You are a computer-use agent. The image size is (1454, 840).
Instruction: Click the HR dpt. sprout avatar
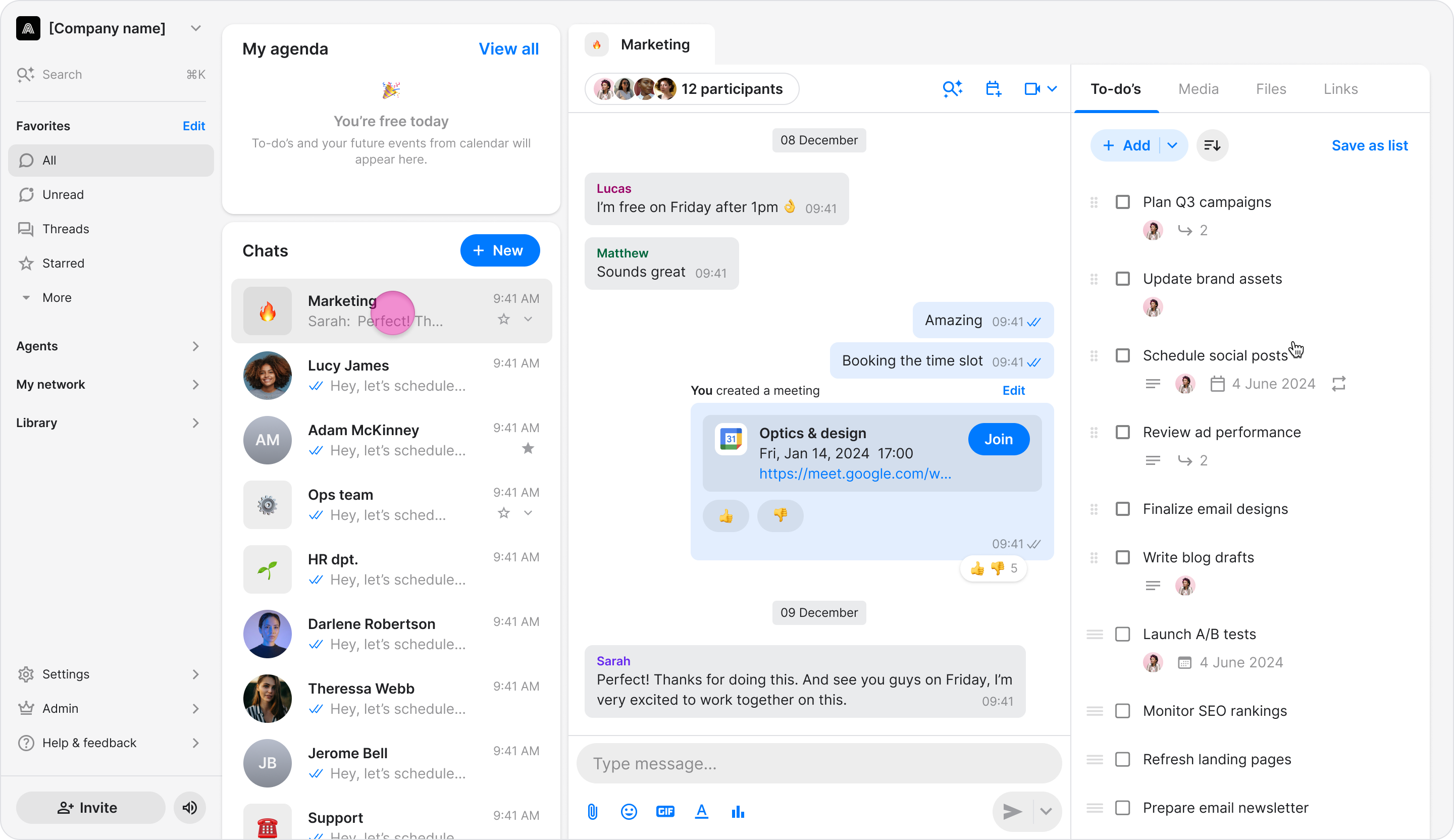(x=267, y=569)
